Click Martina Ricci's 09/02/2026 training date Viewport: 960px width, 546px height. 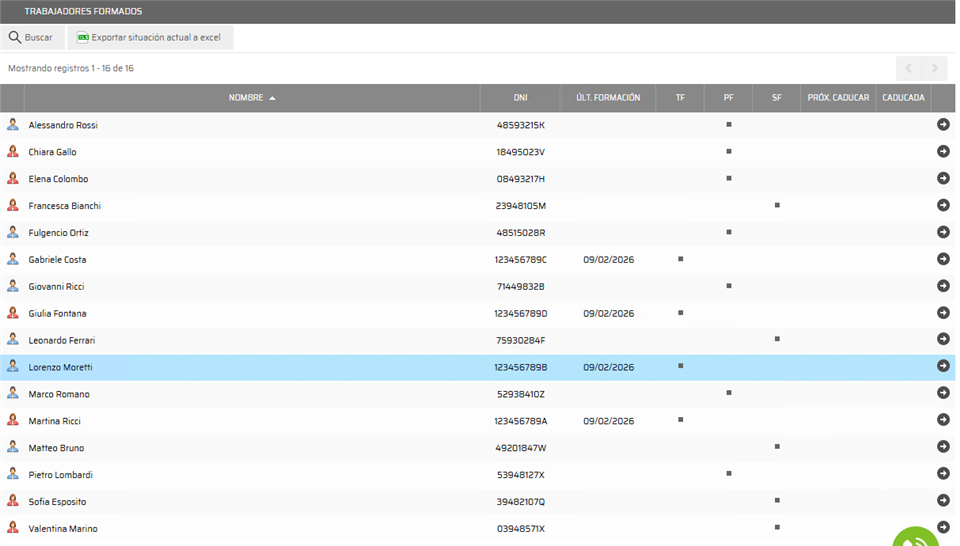(609, 421)
